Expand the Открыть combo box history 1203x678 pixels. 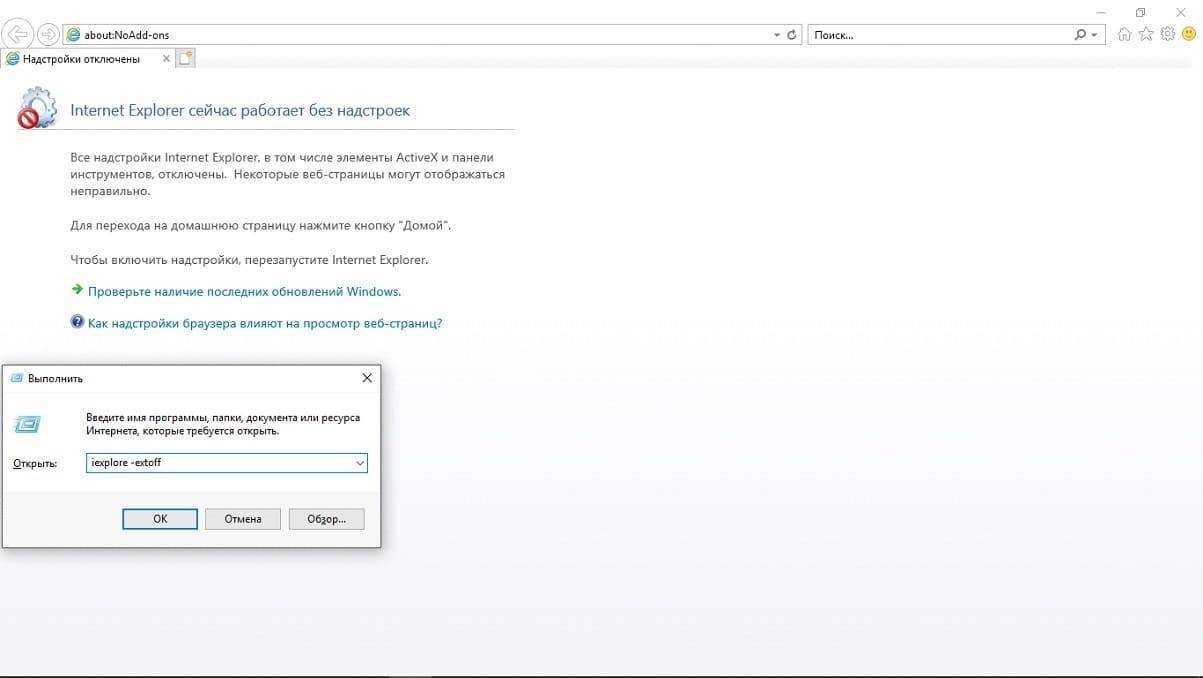click(359, 463)
